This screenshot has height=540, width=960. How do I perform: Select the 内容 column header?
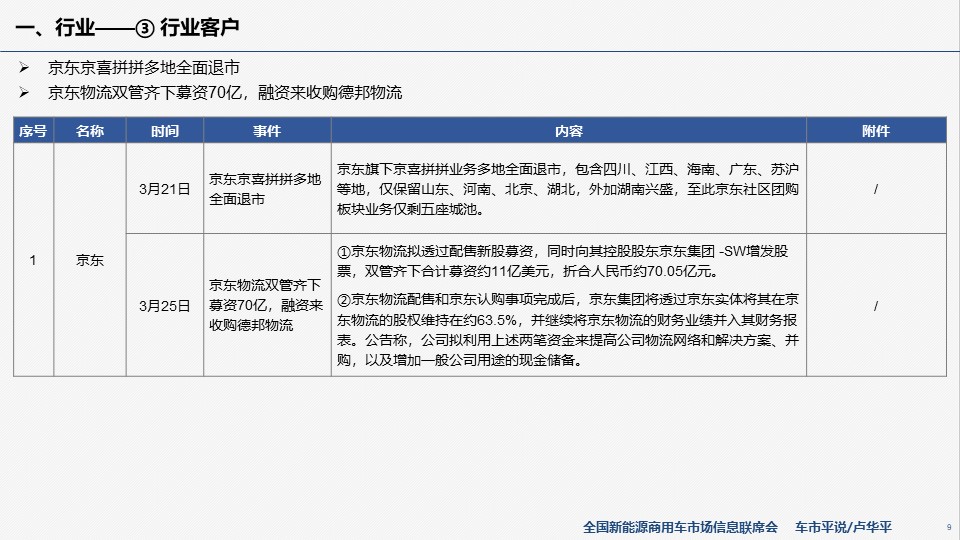[569, 131]
